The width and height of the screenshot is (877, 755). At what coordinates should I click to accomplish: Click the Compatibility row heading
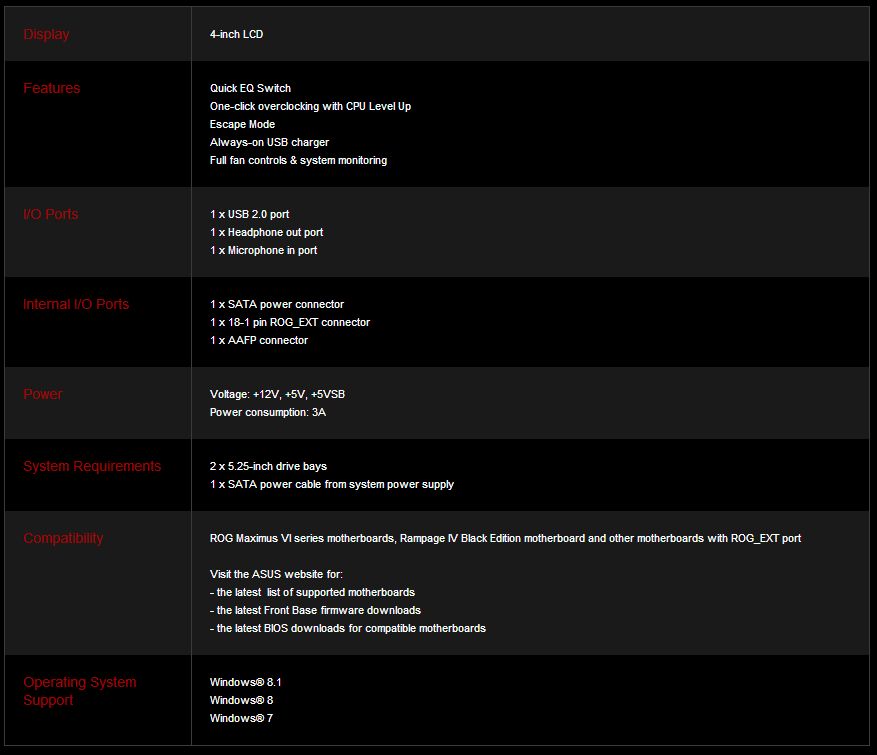coord(63,538)
